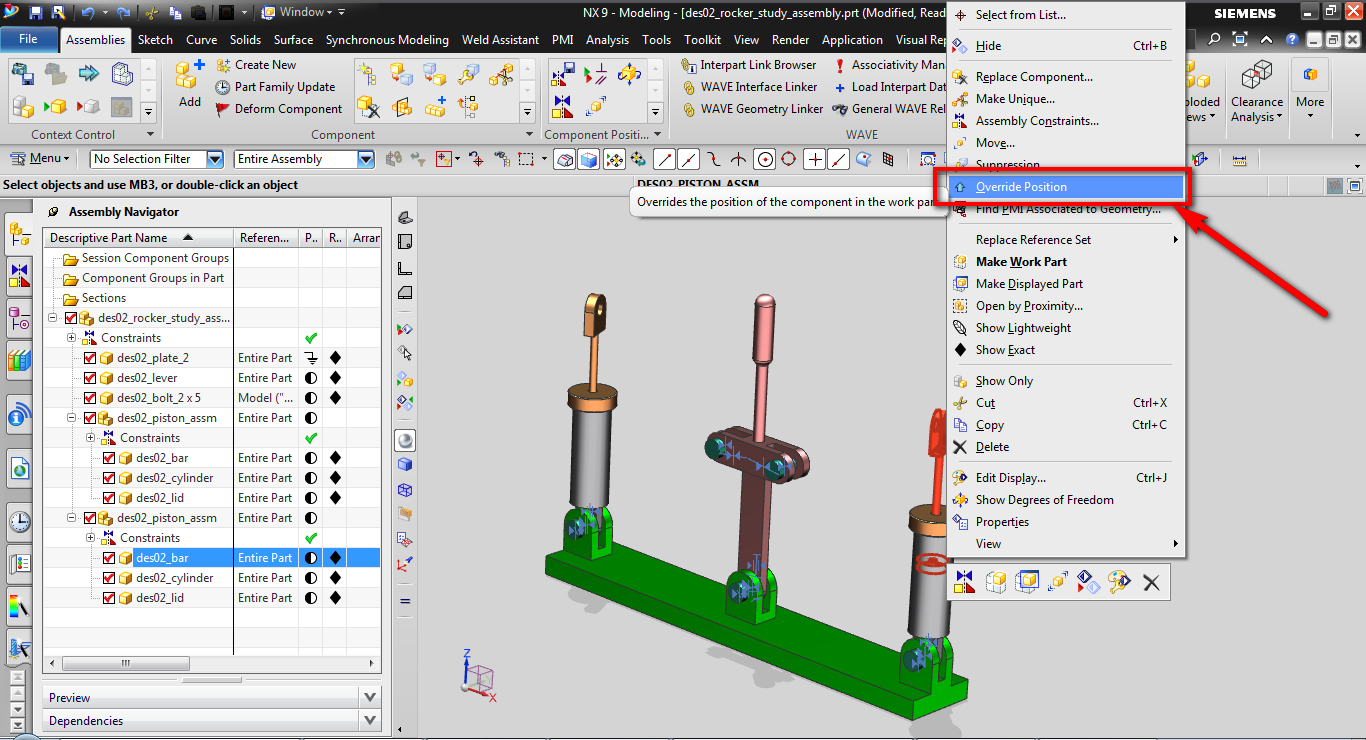The image size is (1366, 740).
Task: Click the Deform Component flag icon
Action: click(223, 109)
